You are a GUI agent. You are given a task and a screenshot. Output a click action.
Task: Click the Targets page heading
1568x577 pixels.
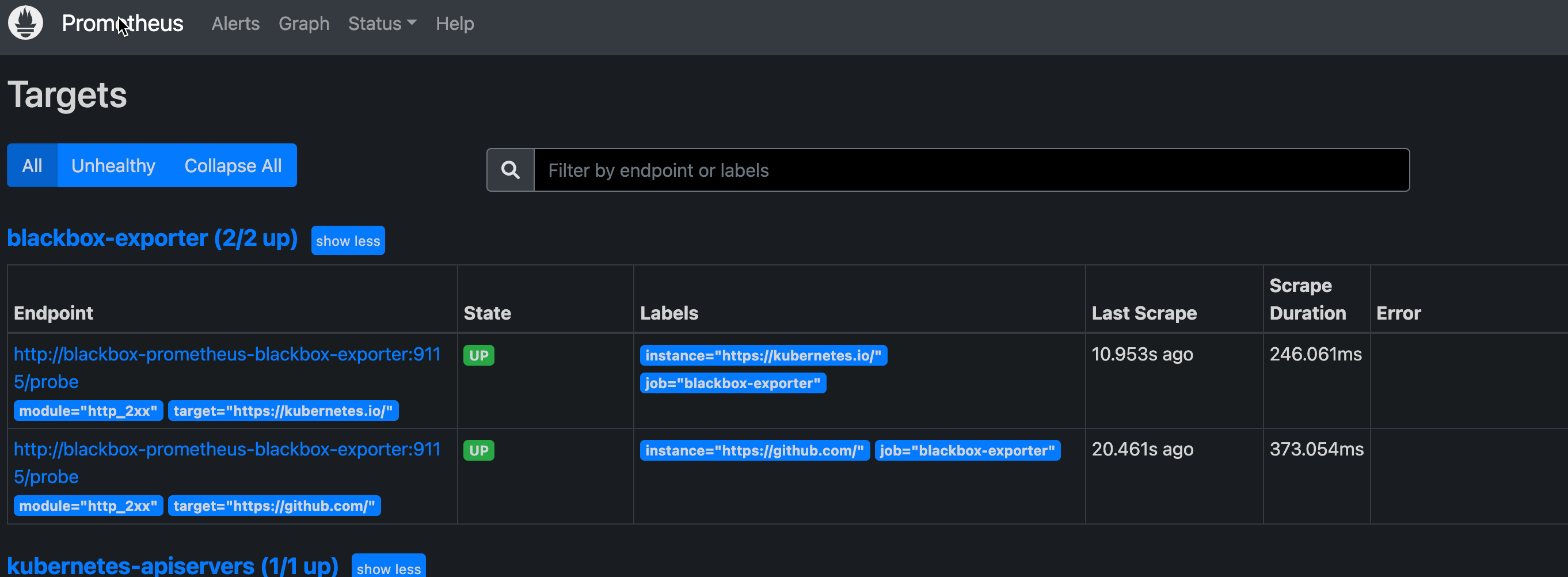coord(67,95)
